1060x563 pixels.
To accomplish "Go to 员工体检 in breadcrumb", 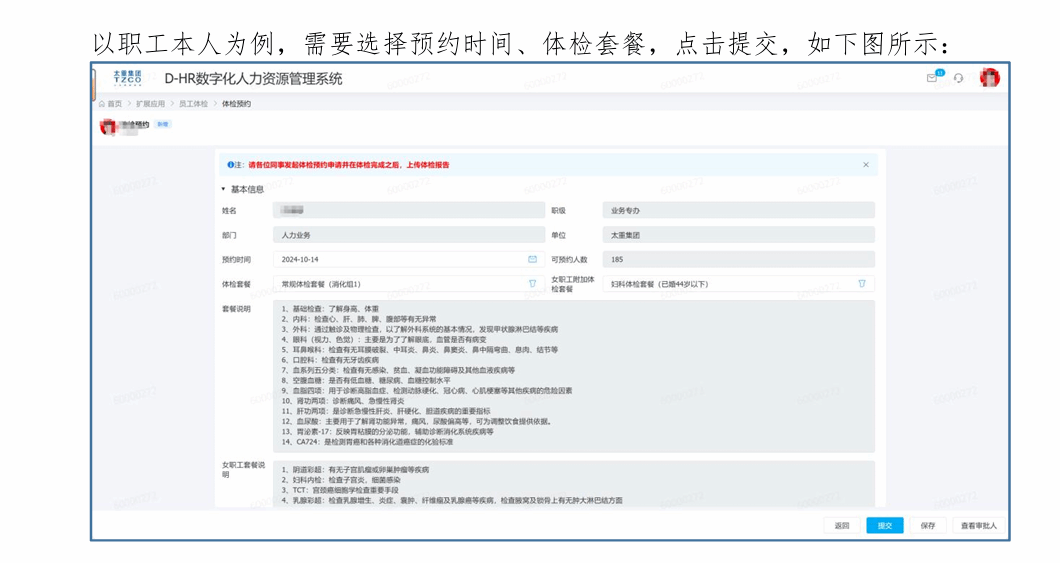I will [194, 103].
